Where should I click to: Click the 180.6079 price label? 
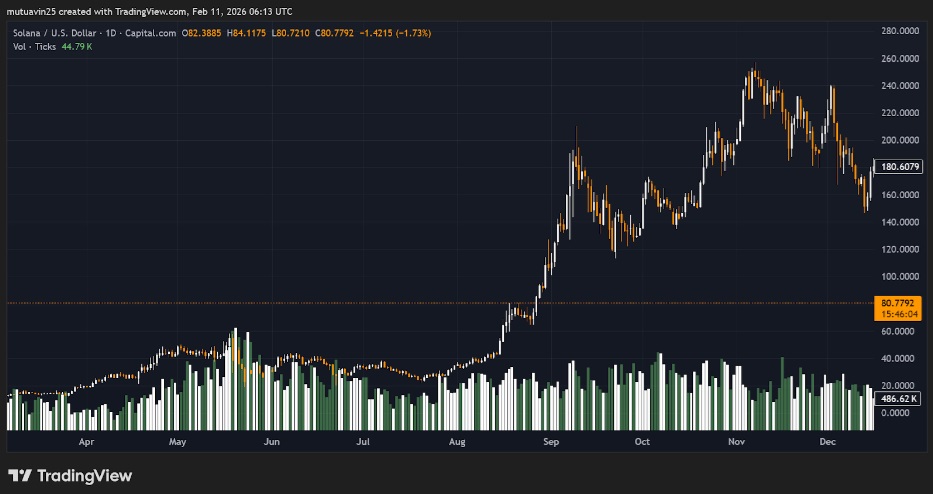coord(898,167)
